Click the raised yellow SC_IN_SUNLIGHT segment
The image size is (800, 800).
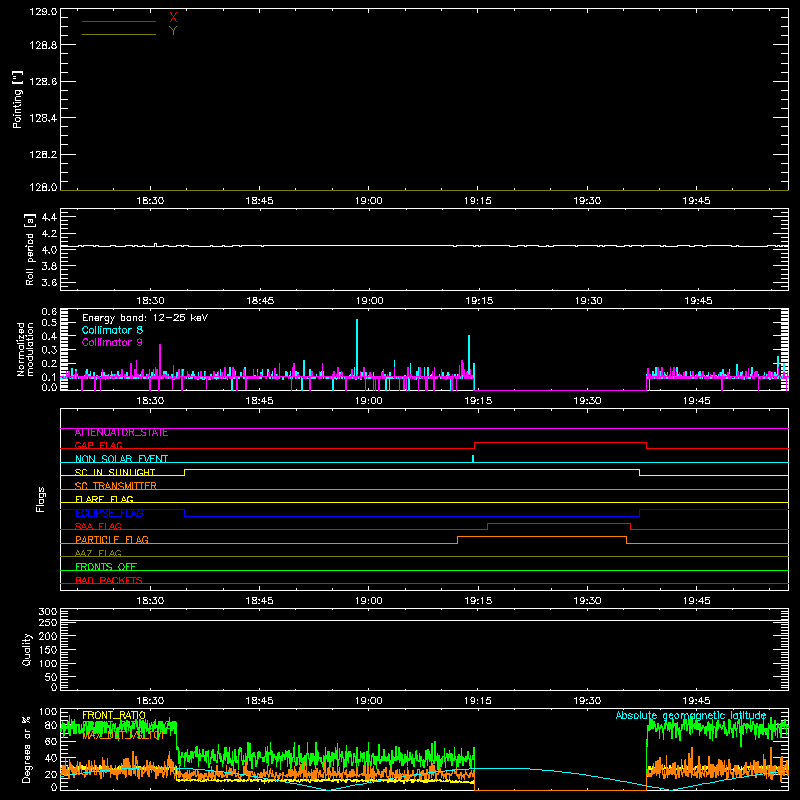click(x=412, y=469)
